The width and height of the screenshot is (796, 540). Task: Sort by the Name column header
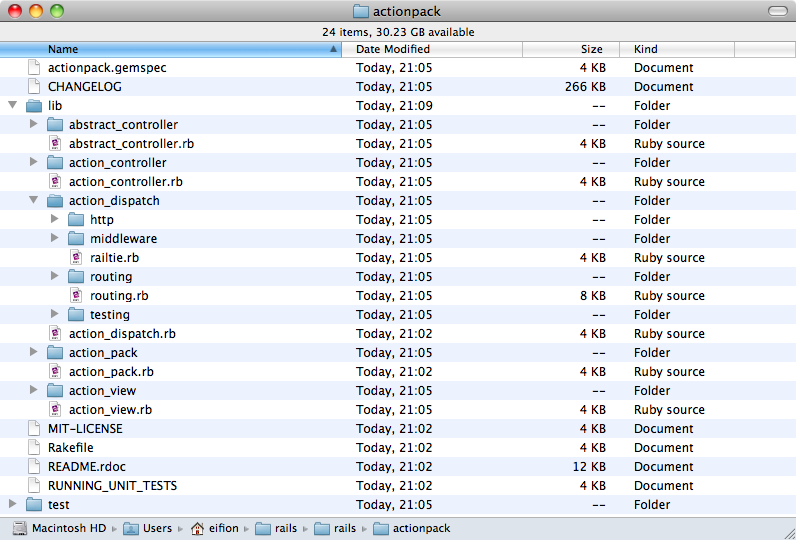171,49
